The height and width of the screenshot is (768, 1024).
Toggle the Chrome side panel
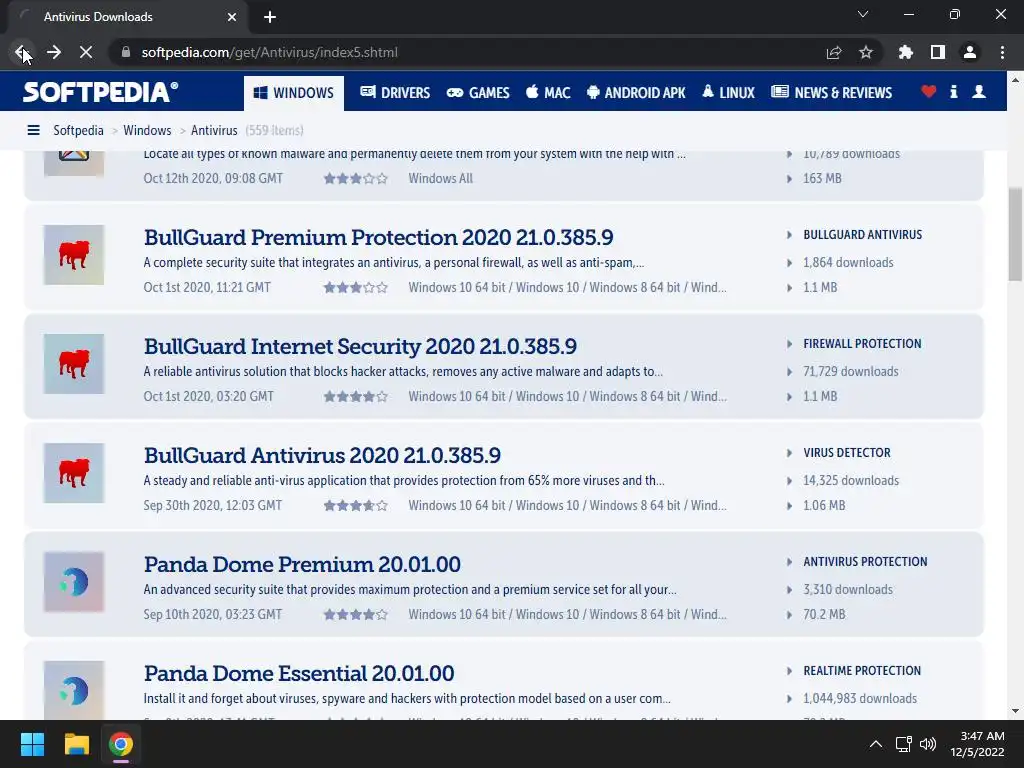pos(938,52)
